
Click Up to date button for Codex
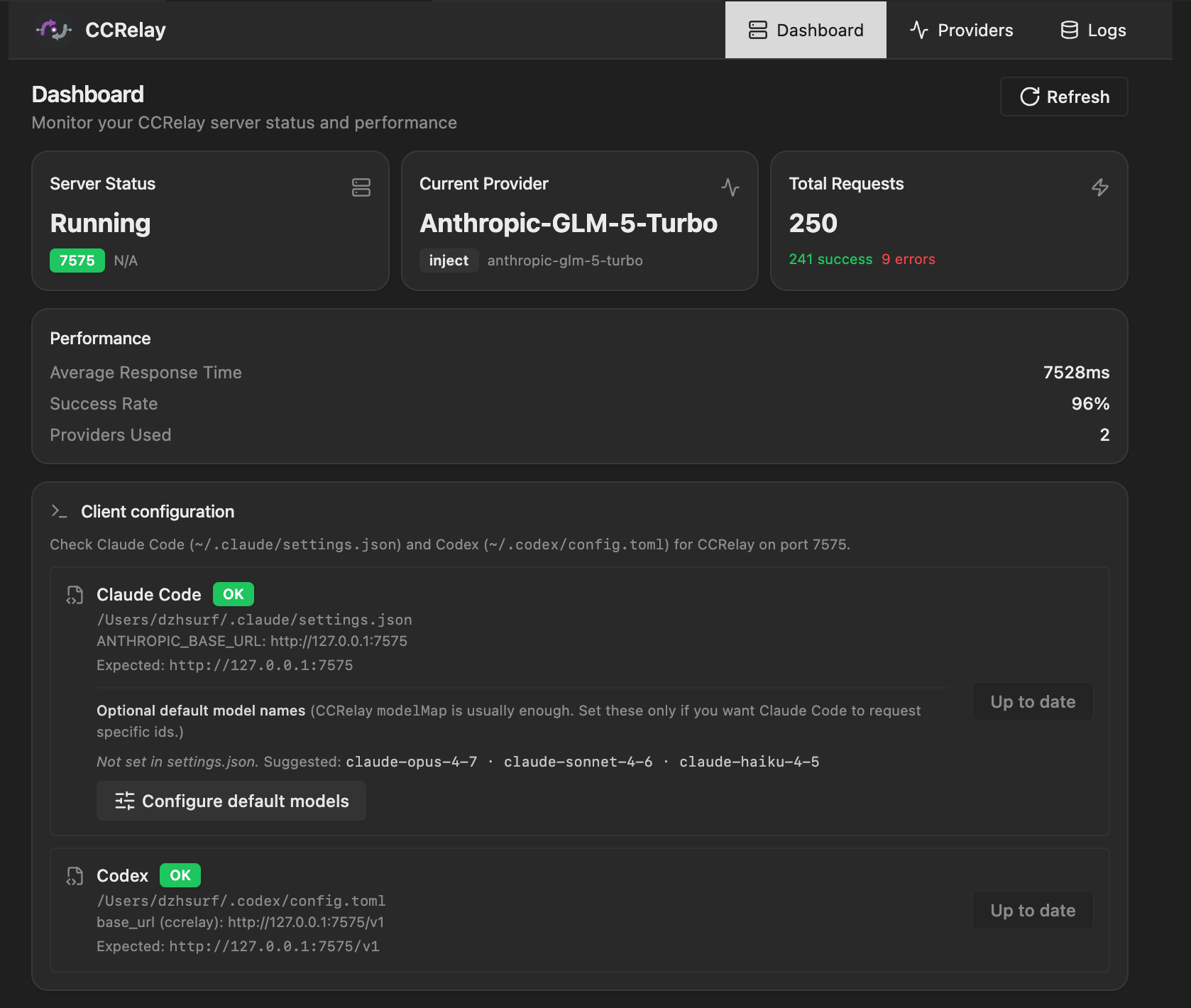click(1033, 910)
